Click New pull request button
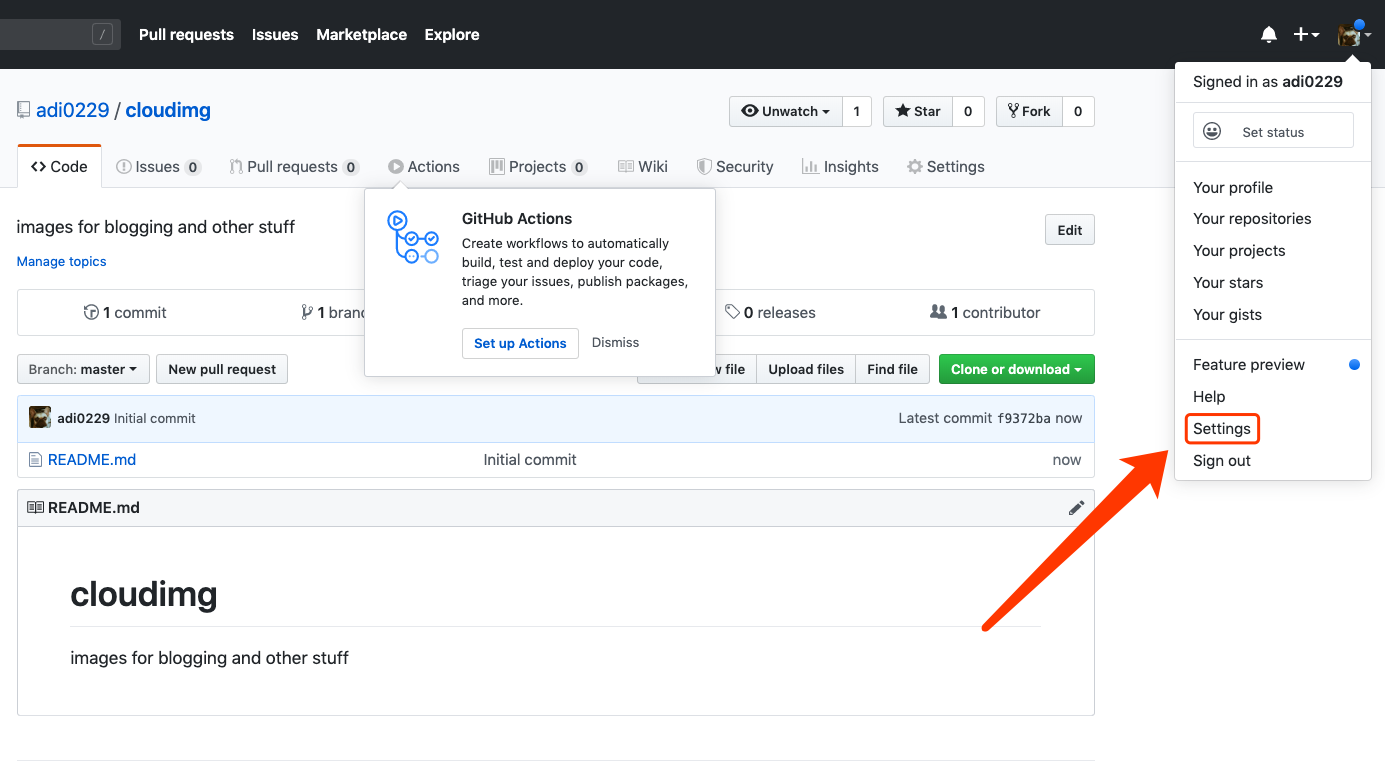1385x782 pixels. coord(222,369)
